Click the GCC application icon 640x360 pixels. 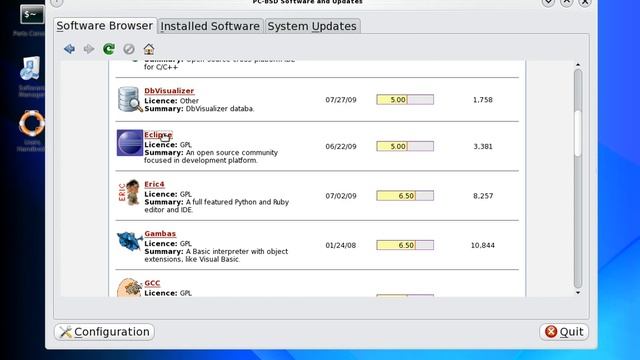point(129,287)
